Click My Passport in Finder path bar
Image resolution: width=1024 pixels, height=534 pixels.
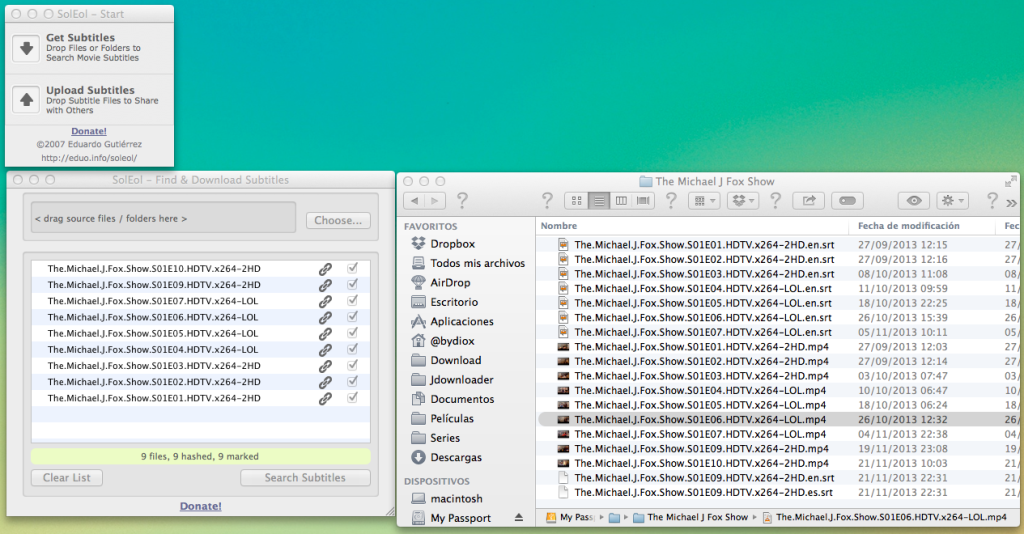tap(569, 517)
